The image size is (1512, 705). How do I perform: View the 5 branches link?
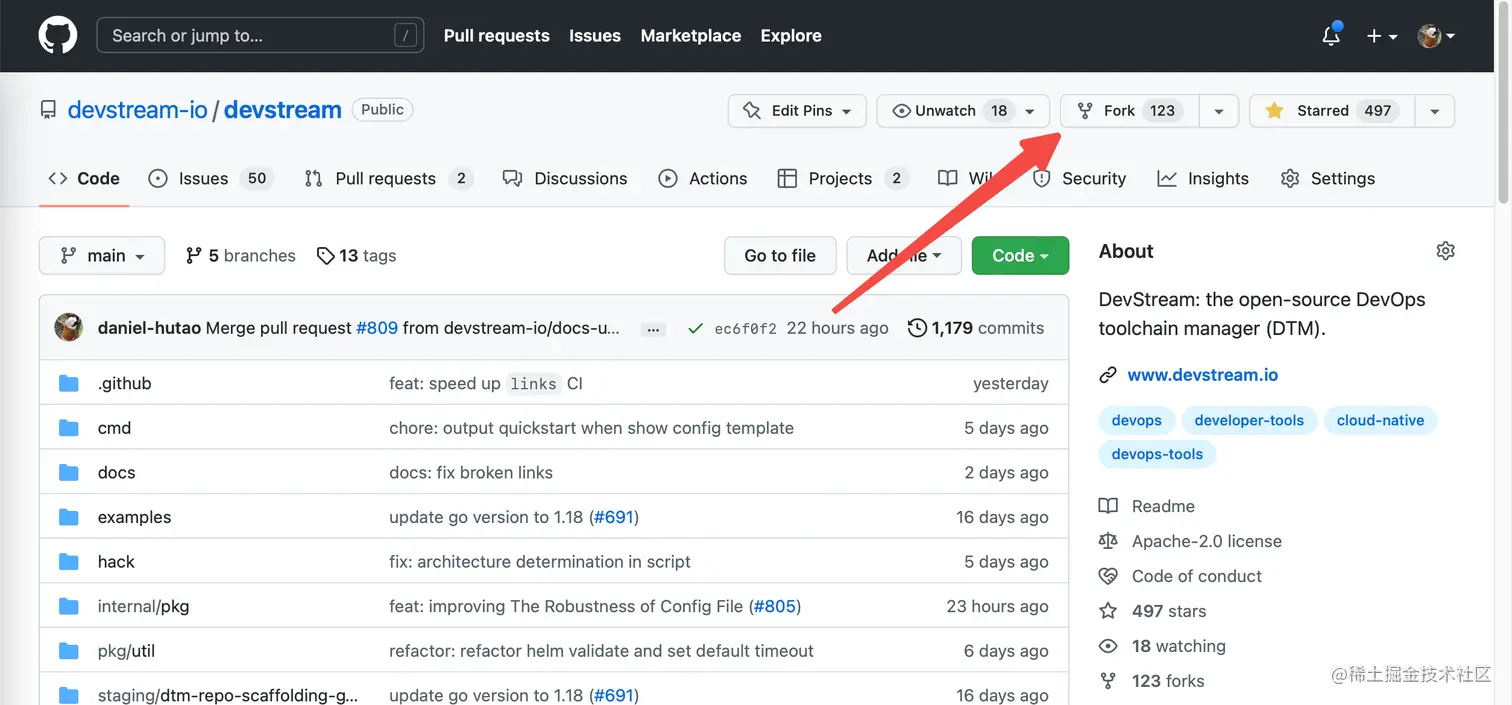[x=241, y=256]
